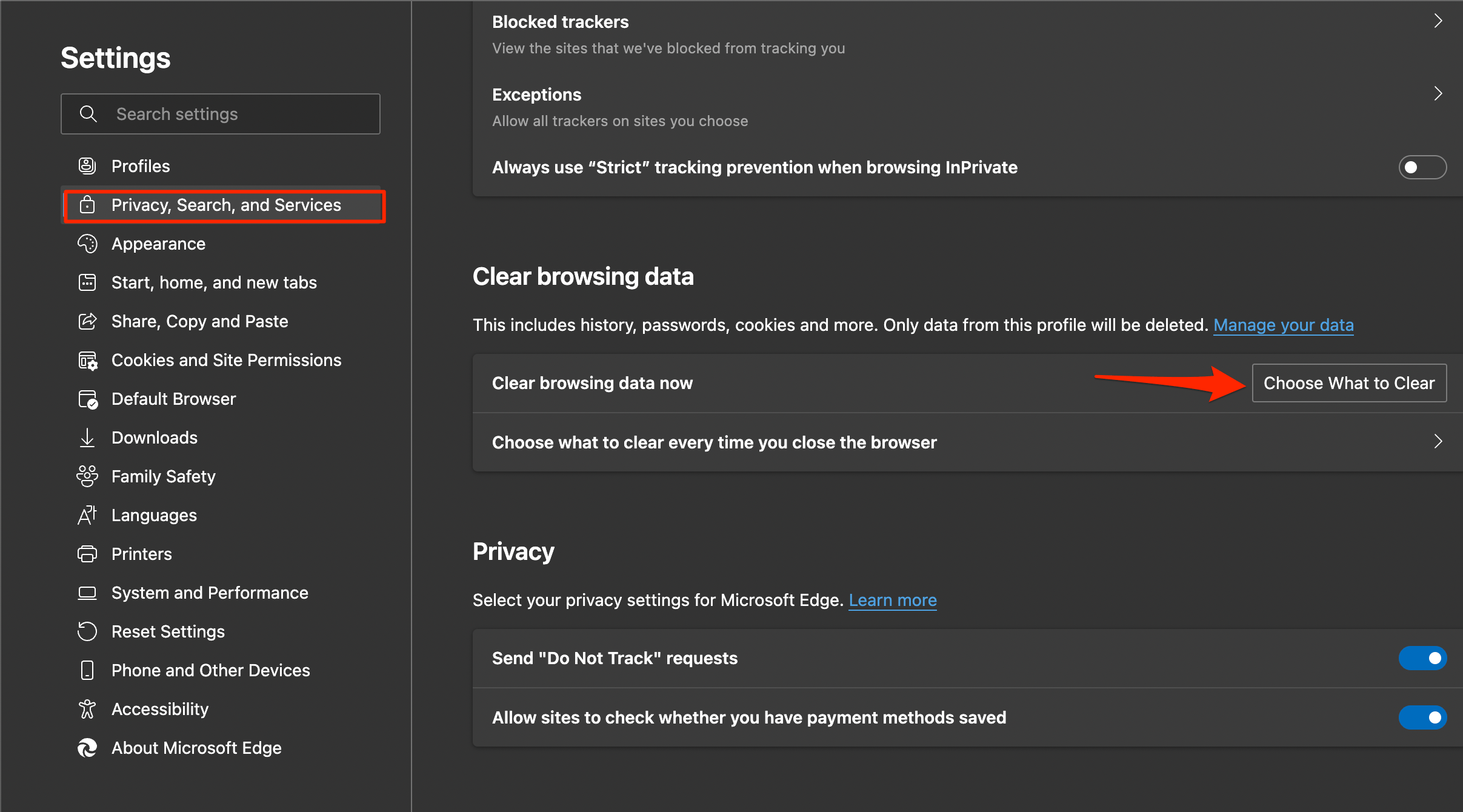The width and height of the screenshot is (1463, 812).
Task: Open the Exceptions chevron arrow
Action: (1438, 94)
